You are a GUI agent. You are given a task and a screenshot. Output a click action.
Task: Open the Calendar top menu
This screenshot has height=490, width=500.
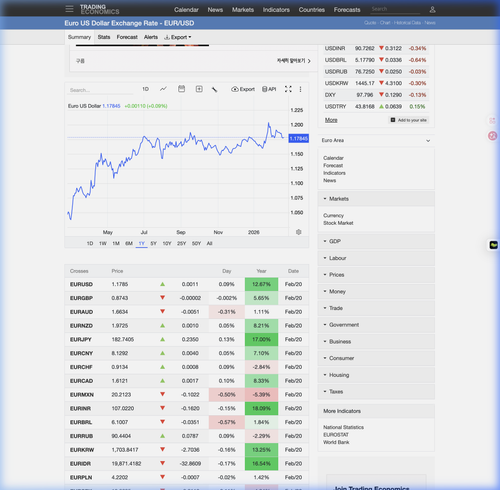186,10
